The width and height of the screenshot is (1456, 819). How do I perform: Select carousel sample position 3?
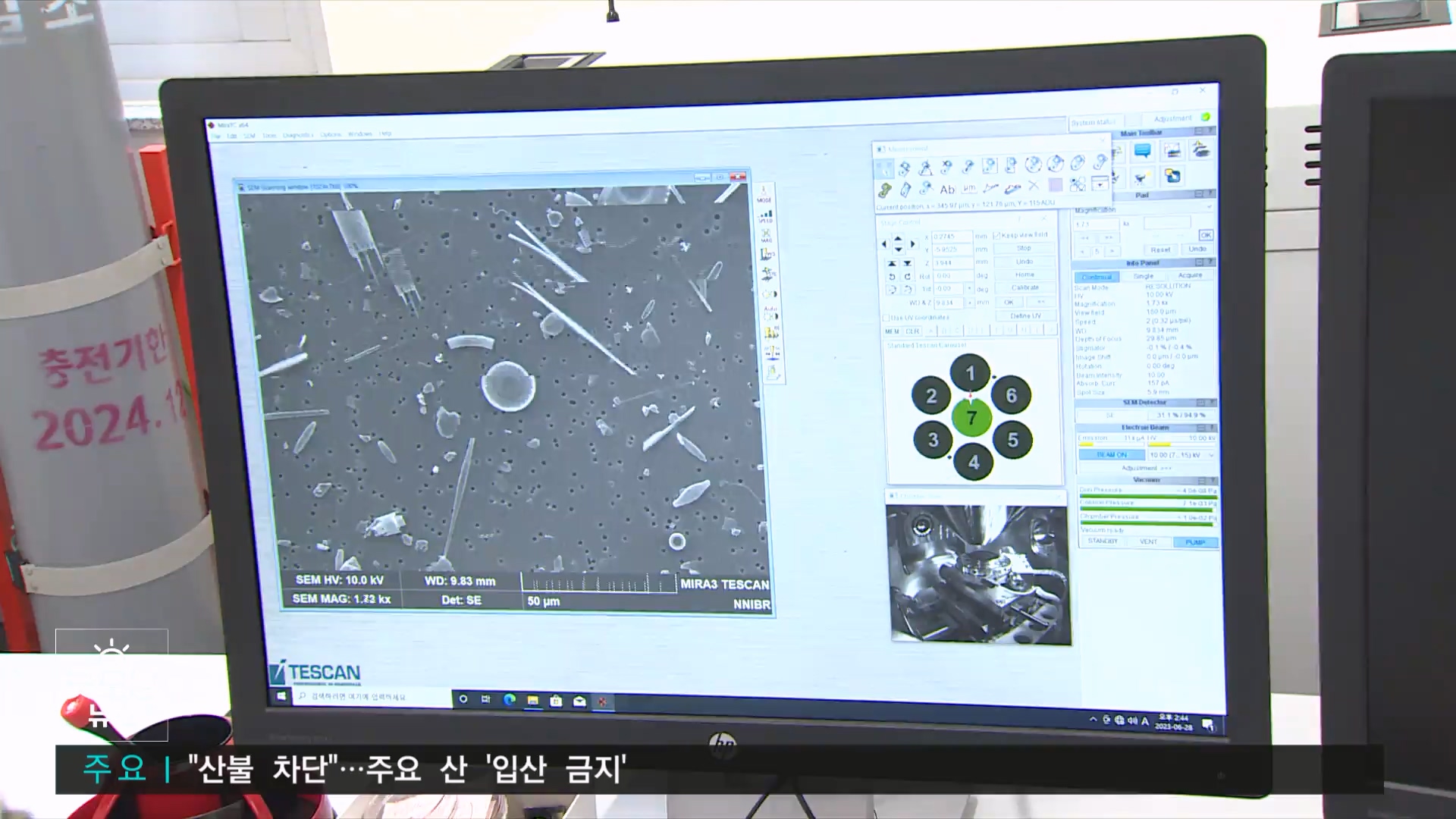coord(933,440)
